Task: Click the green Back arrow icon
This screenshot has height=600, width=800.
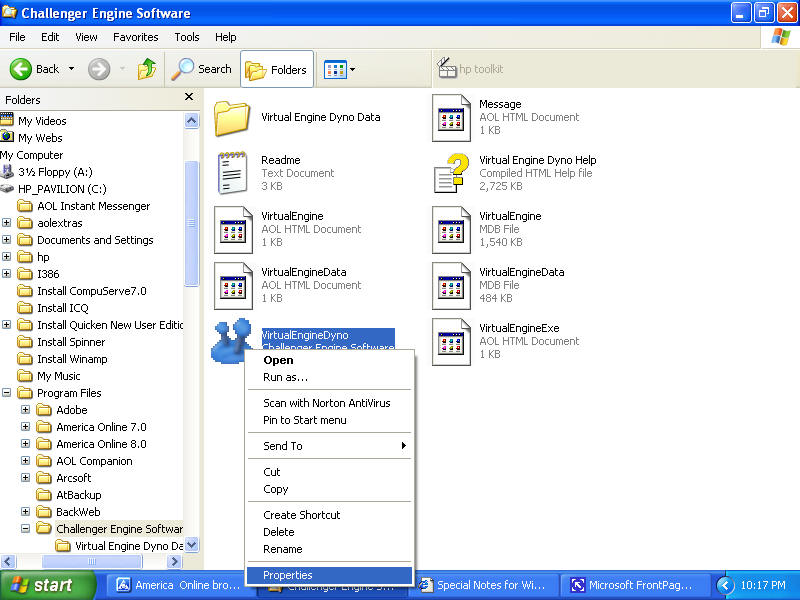Action: point(21,69)
